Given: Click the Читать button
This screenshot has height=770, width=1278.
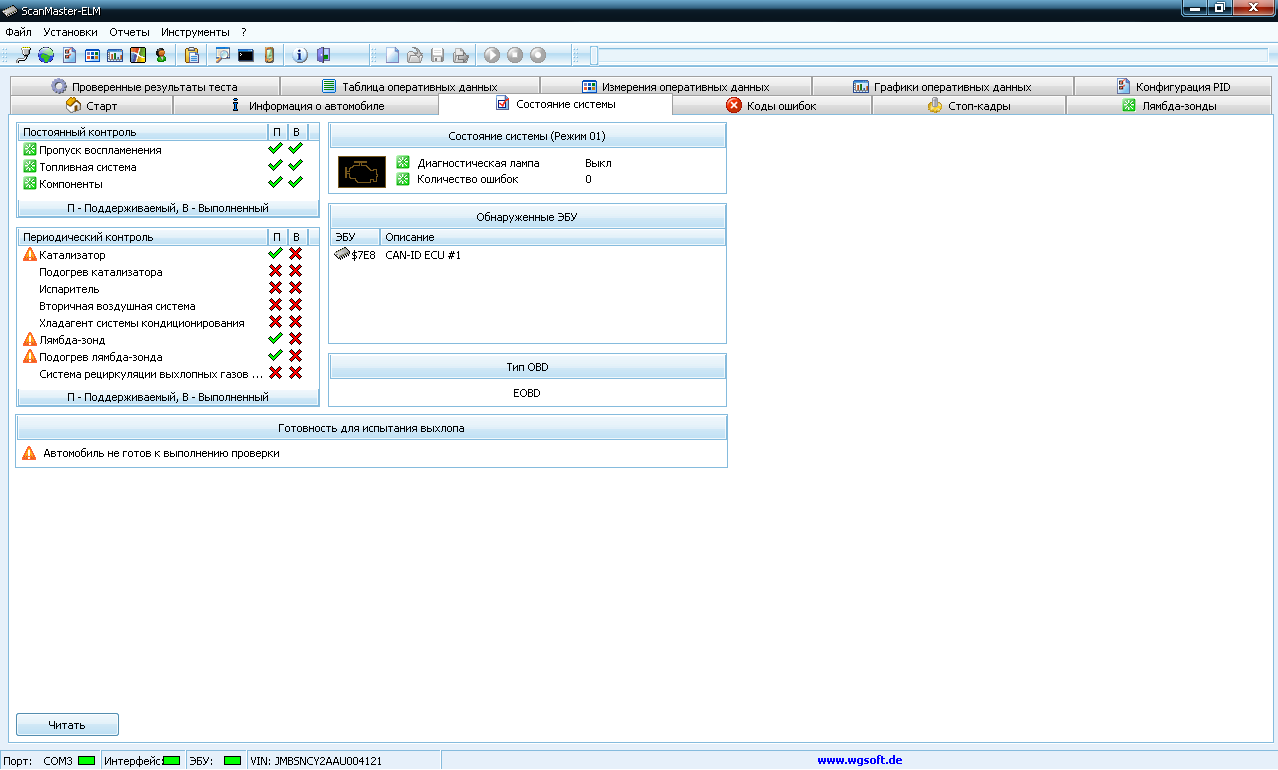Looking at the screenshot, I should [x=67, y=724].
